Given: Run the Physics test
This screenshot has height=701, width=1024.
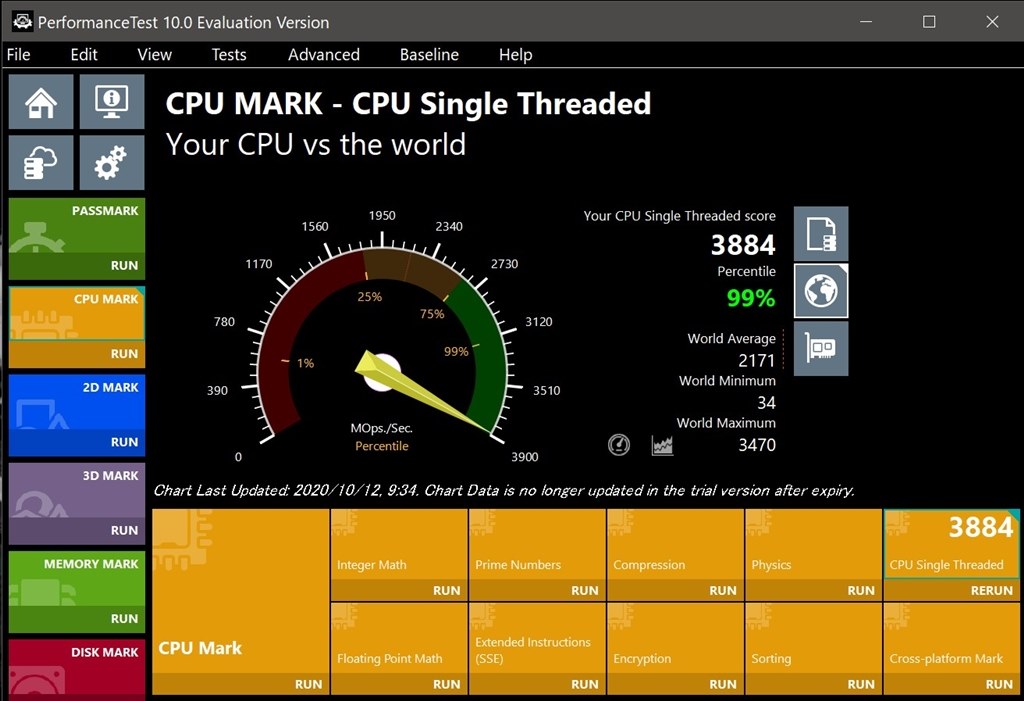Looking at the screenshot, I should 814,590.
